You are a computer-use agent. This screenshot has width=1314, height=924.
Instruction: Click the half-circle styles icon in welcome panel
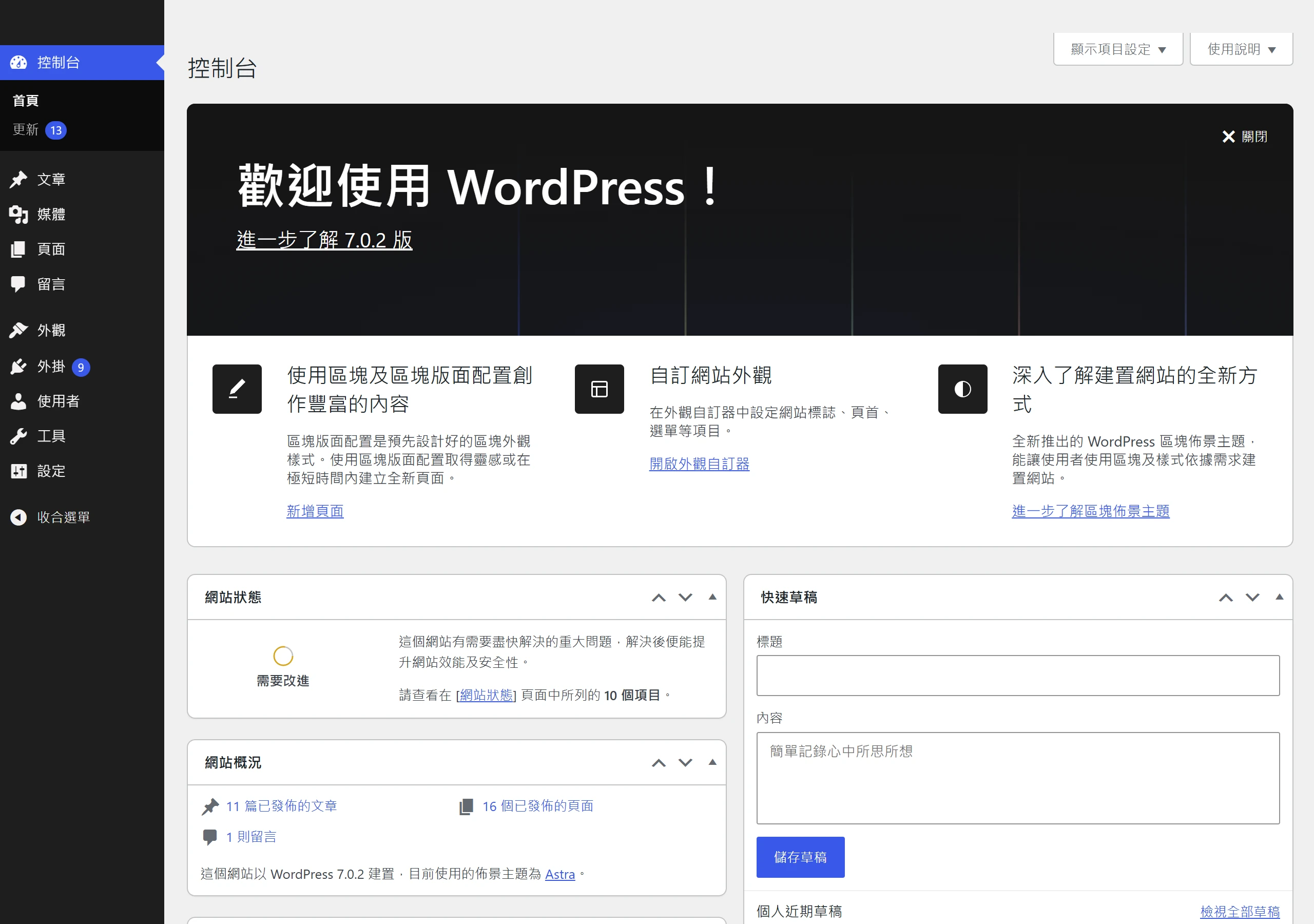962,389
